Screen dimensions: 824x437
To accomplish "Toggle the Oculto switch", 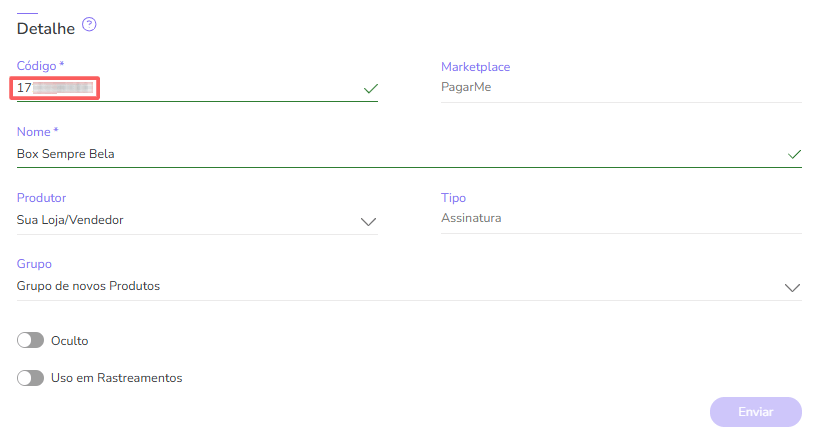I will pos(31,341).
